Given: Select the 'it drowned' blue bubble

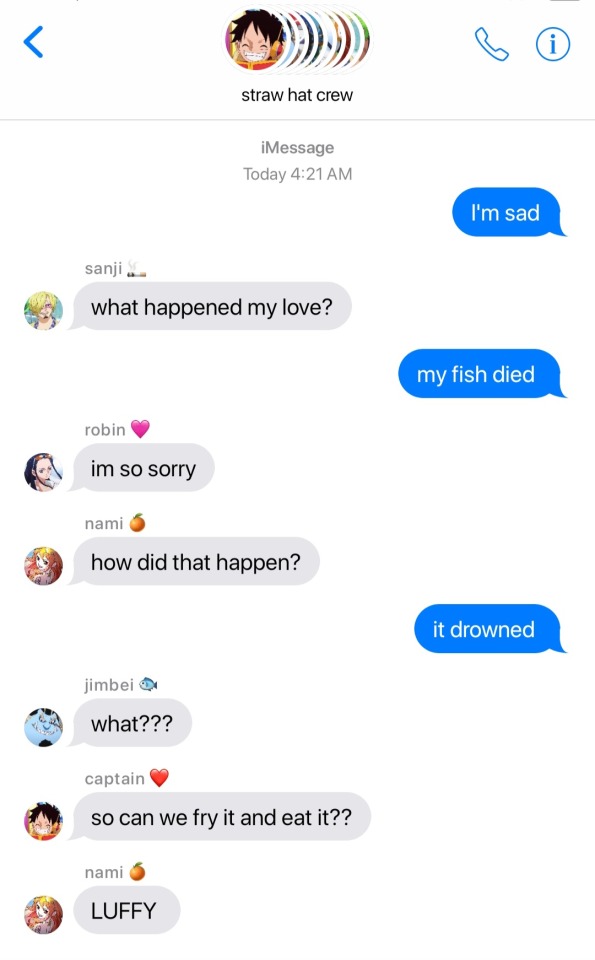Looking at the screenshot, I should pyautogui.click(x=488, y=629).
